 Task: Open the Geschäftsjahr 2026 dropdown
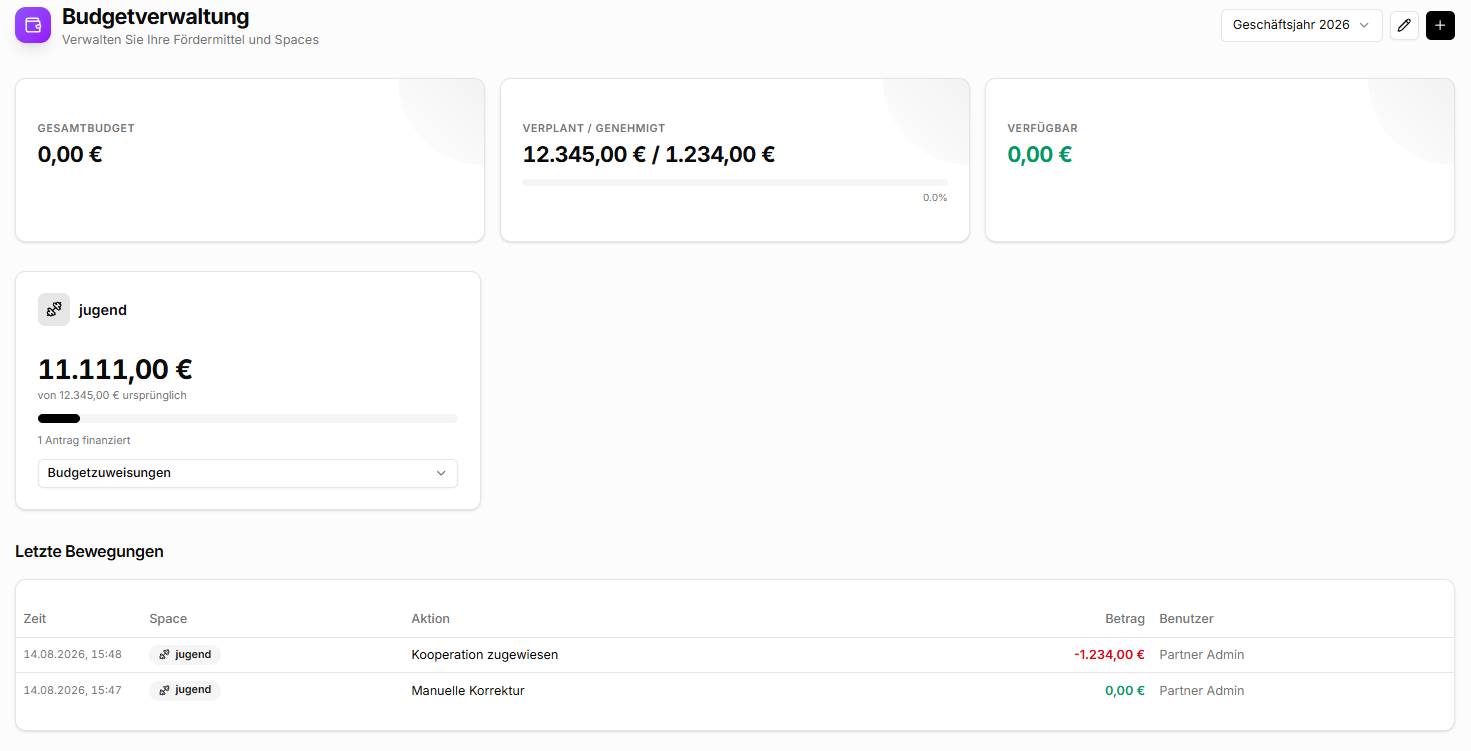click(1301, 25)
